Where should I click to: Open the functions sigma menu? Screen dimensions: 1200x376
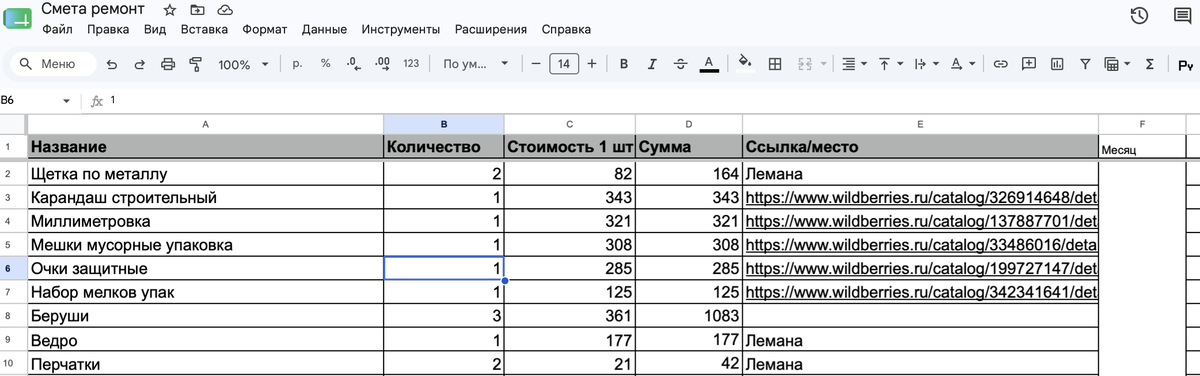tap(1149, 64)
